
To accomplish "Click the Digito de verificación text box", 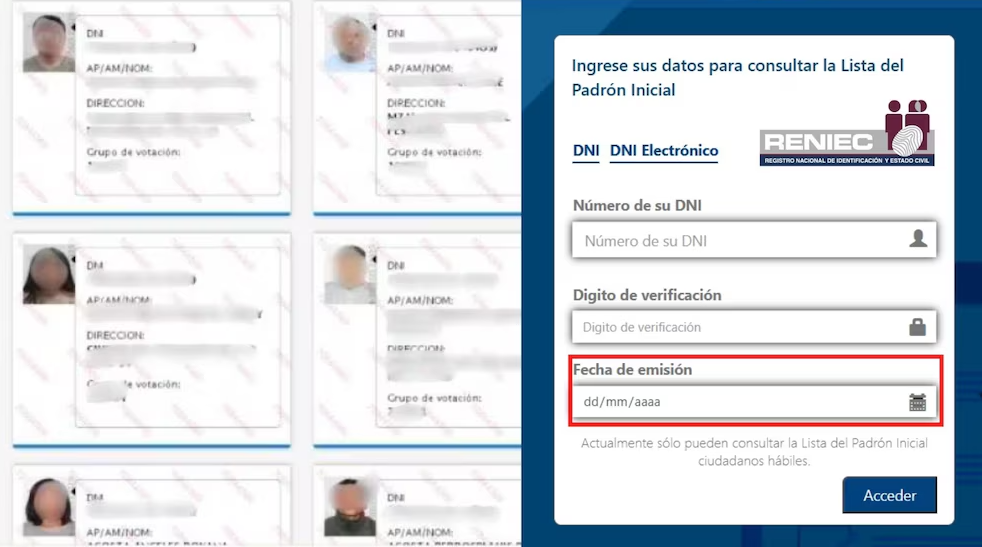I will [x=740, y=327].
